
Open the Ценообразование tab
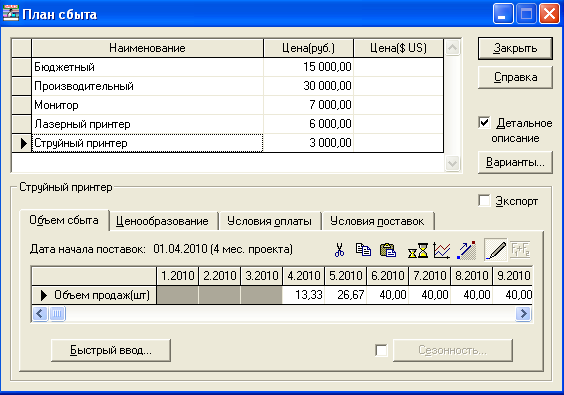click(x=162, y=221)
